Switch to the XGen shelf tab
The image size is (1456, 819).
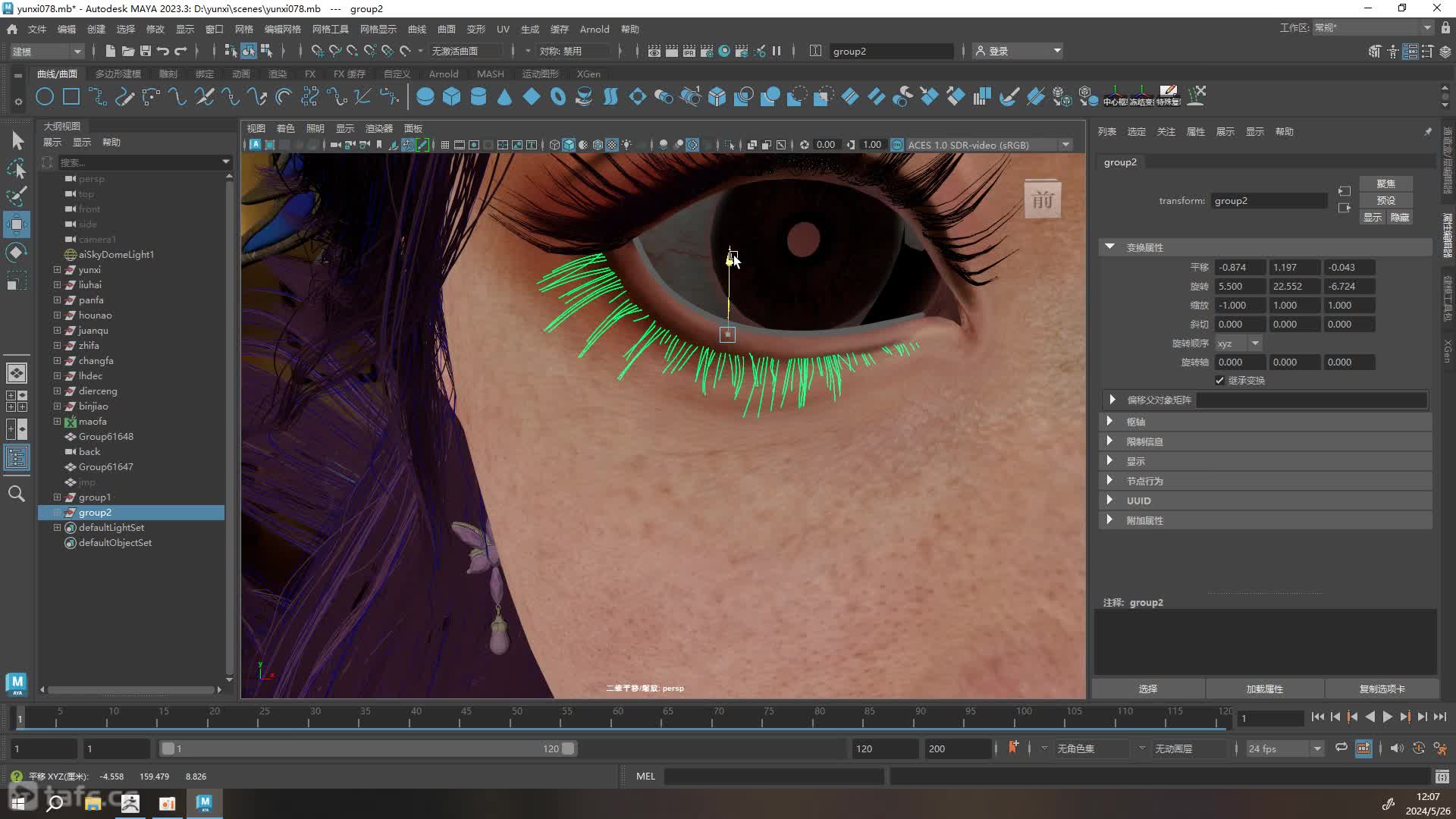588,74
